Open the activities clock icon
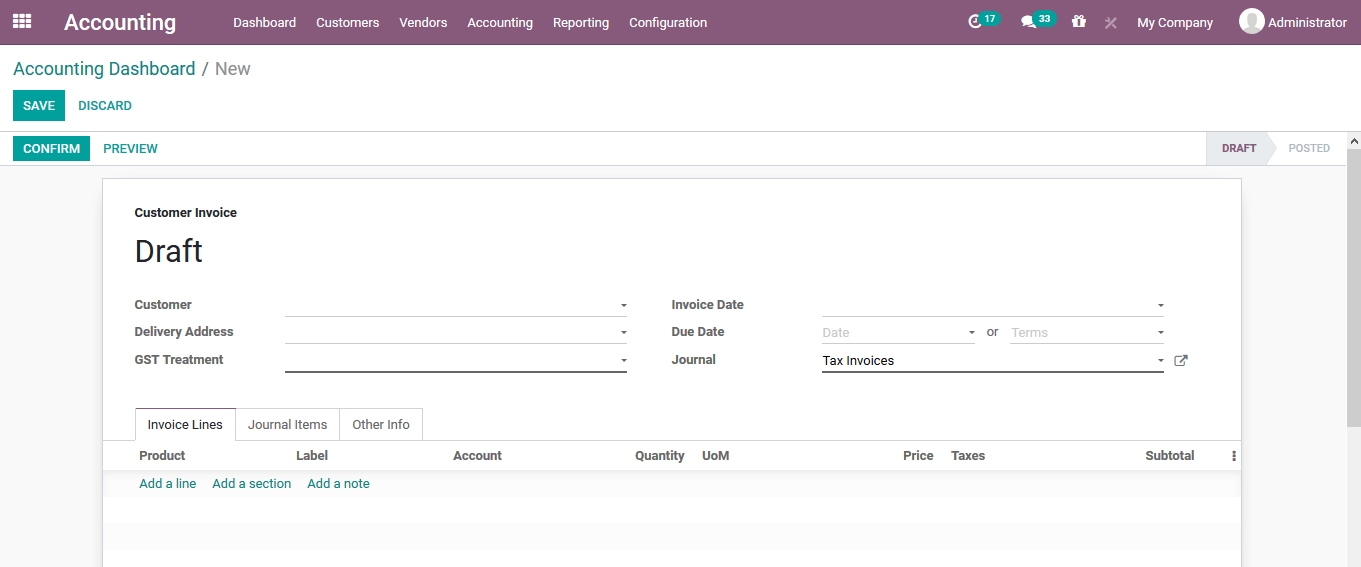Image resolution: width=1361 pixels, height=567 pixels. point(976,22)
